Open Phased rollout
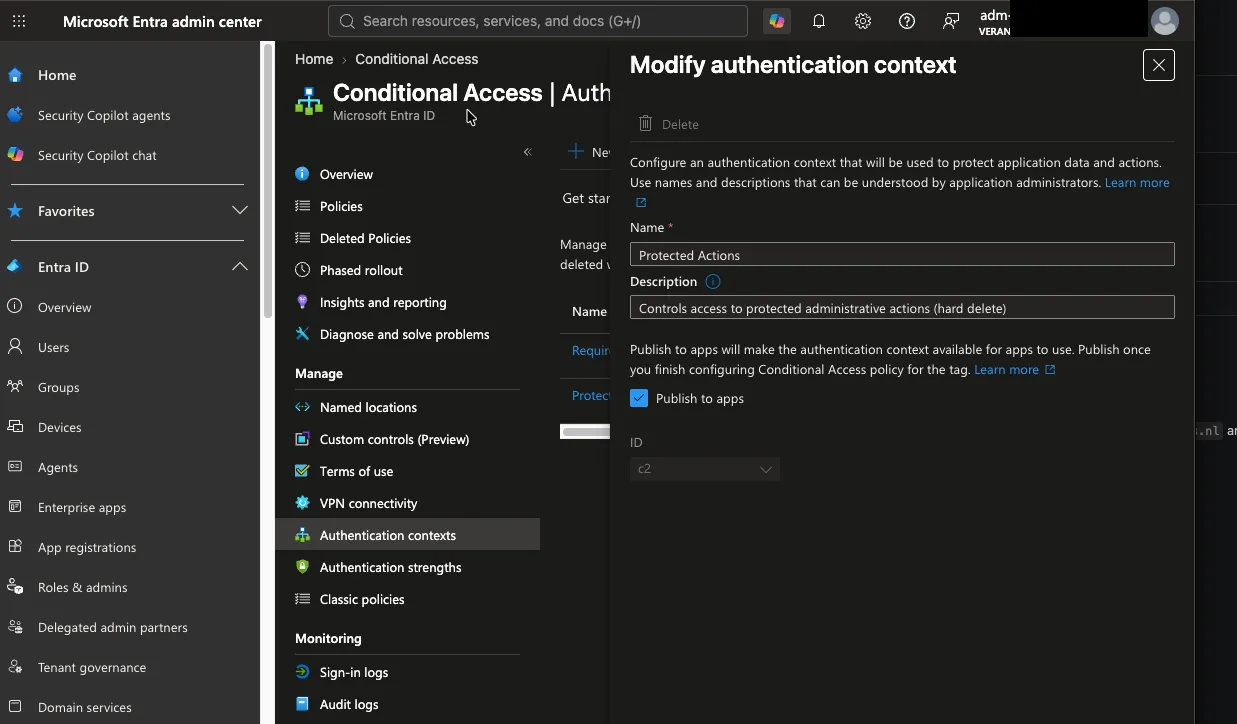Viewport: 1237px width, 724px height. pos(361,270)
